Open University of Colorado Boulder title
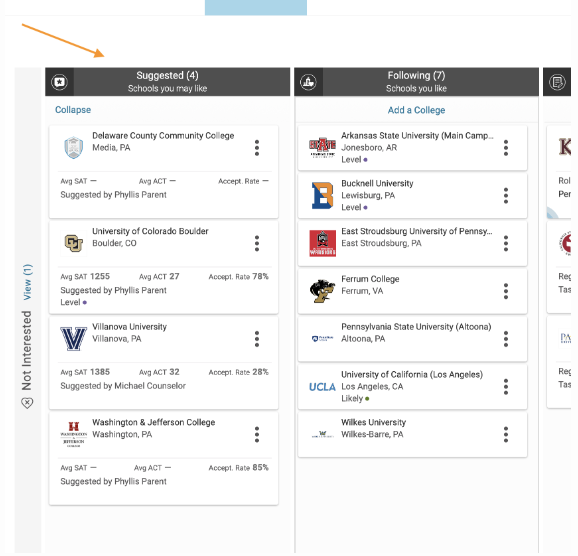The width and height of the screenshot is (578, 556). [150, 231]
